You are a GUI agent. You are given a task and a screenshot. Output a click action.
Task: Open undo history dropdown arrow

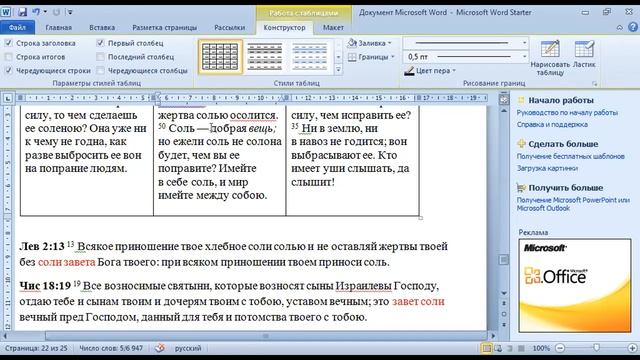pos(45,12)
